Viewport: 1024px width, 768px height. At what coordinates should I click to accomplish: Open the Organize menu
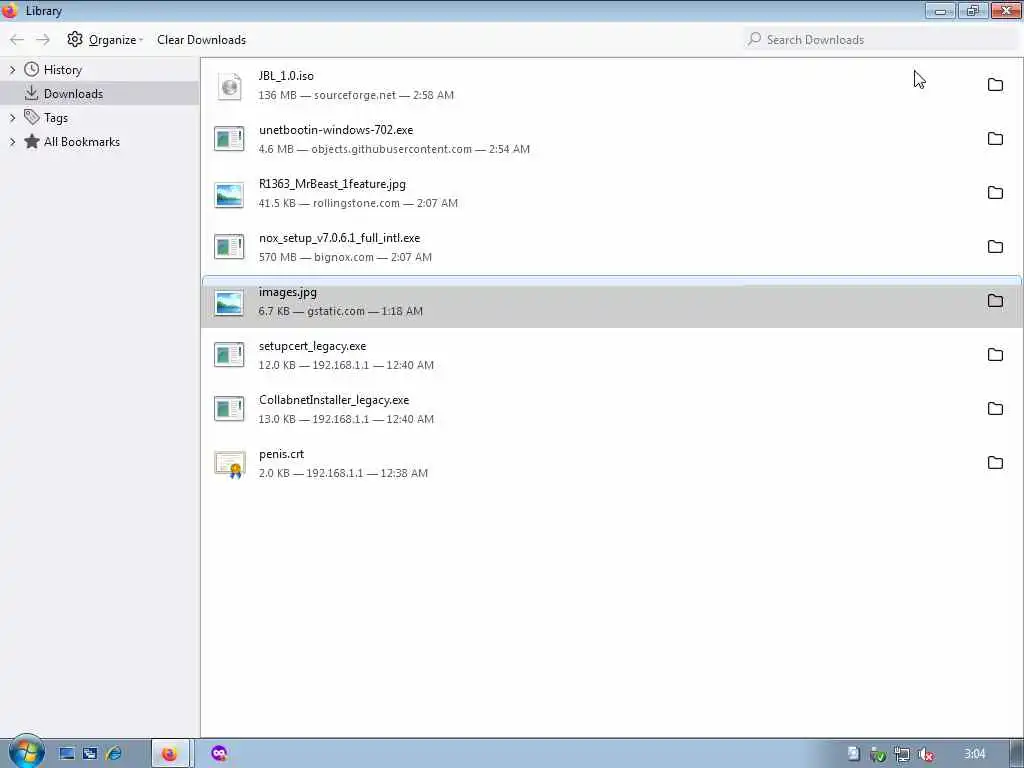[105, 40]
